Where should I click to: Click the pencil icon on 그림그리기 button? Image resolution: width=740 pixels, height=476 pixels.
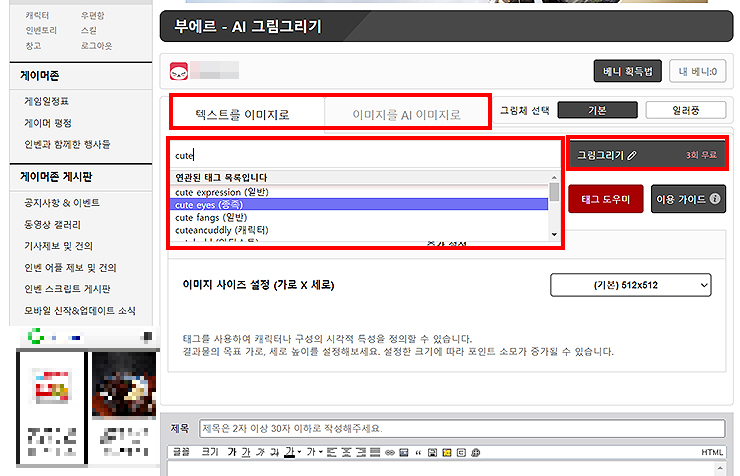coord(632,155)
